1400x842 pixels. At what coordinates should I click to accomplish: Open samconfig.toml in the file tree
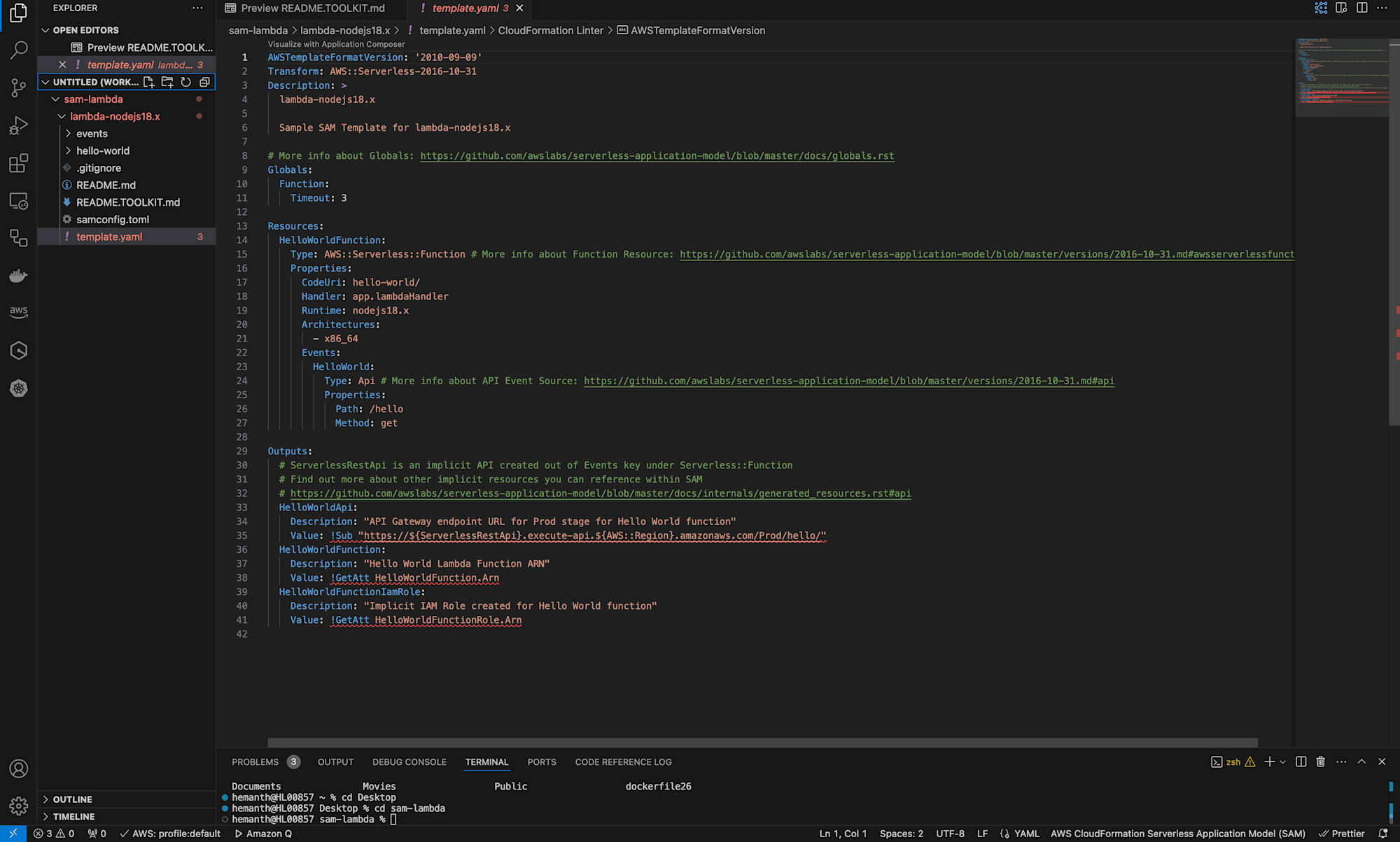(113, 219)
